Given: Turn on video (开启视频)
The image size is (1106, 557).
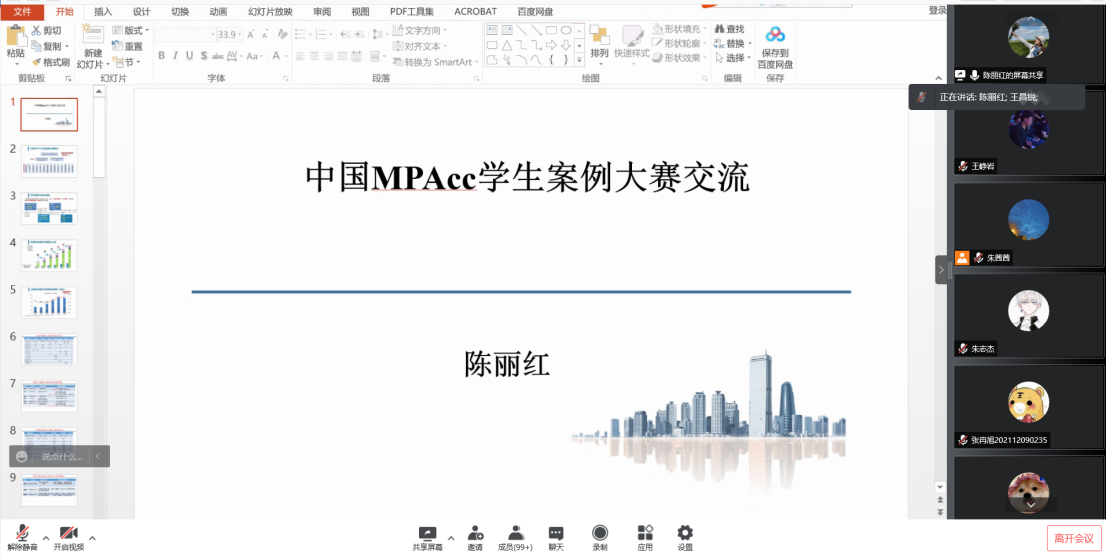Looking at the screenshot, I should click(68, 534).
